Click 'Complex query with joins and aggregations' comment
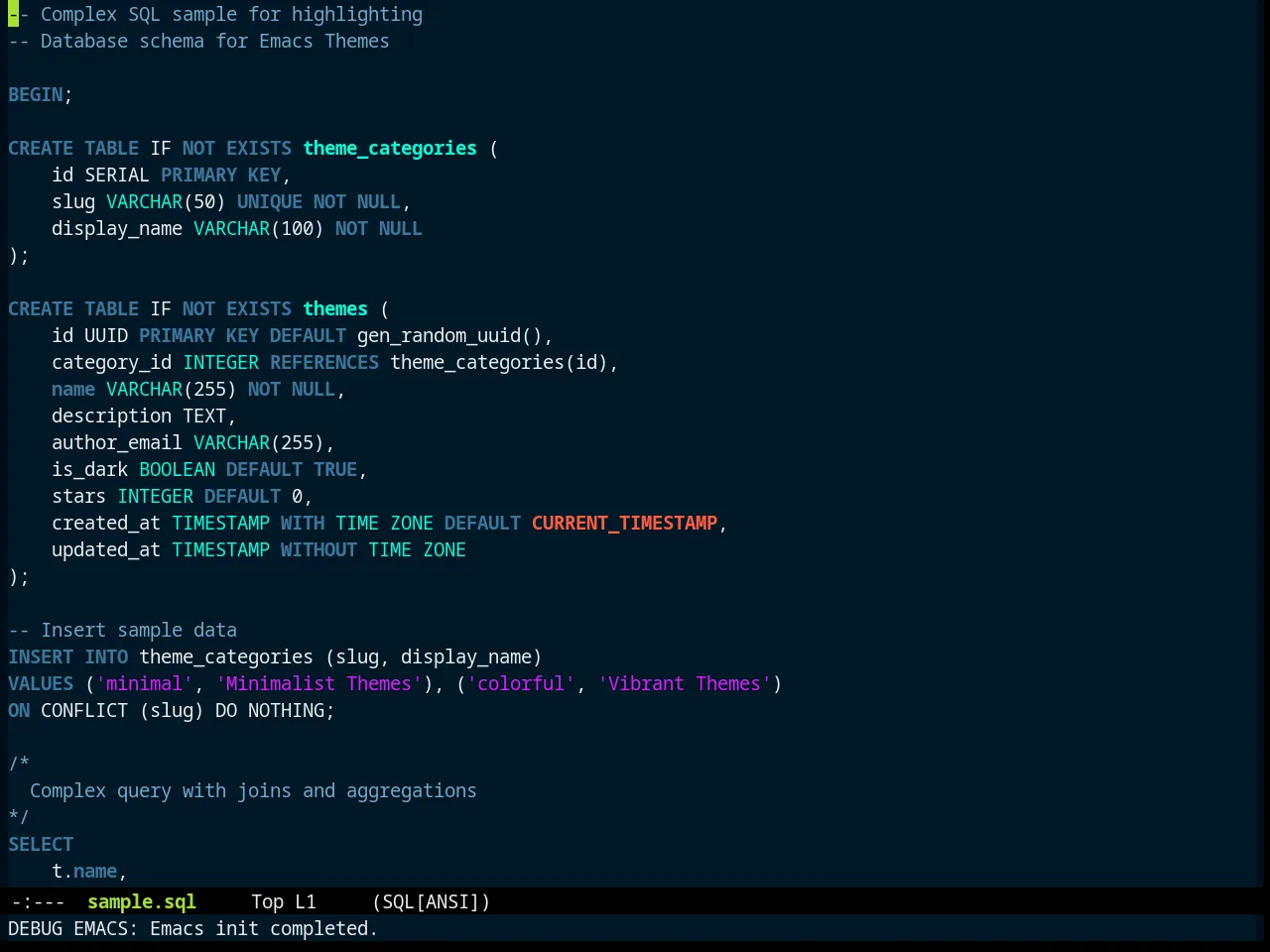 tap(253, 790)
